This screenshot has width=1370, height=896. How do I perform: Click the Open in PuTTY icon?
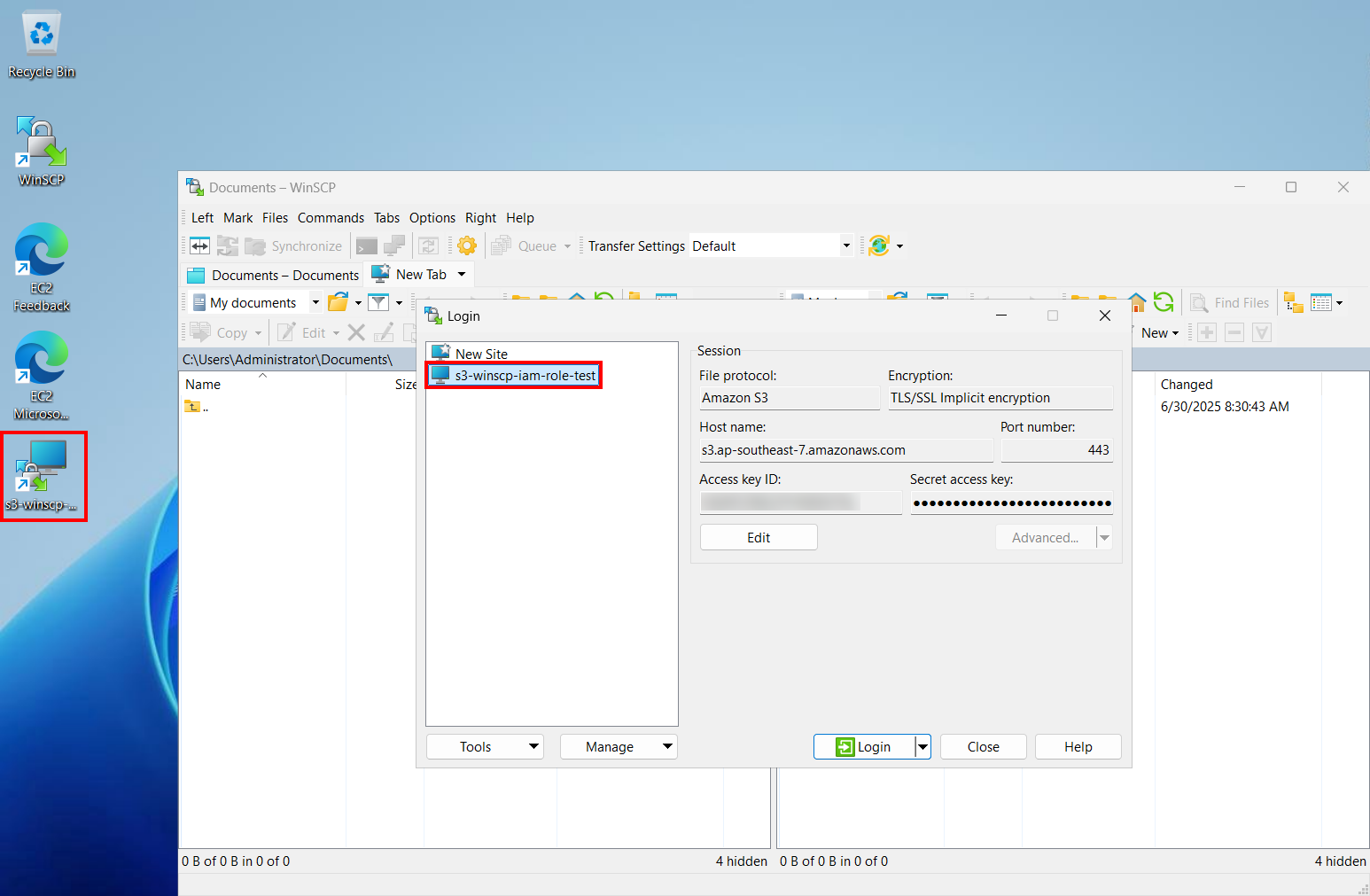[395, 245]
